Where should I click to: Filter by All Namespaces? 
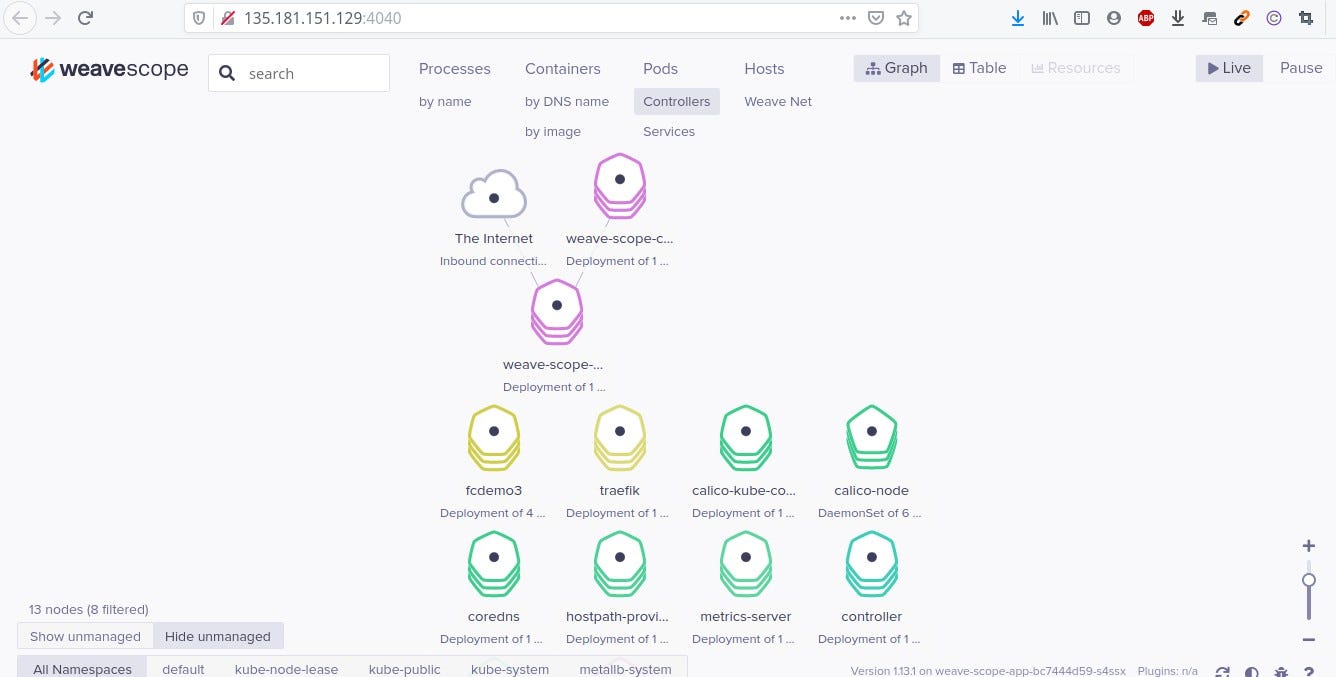tap(82, 668)
